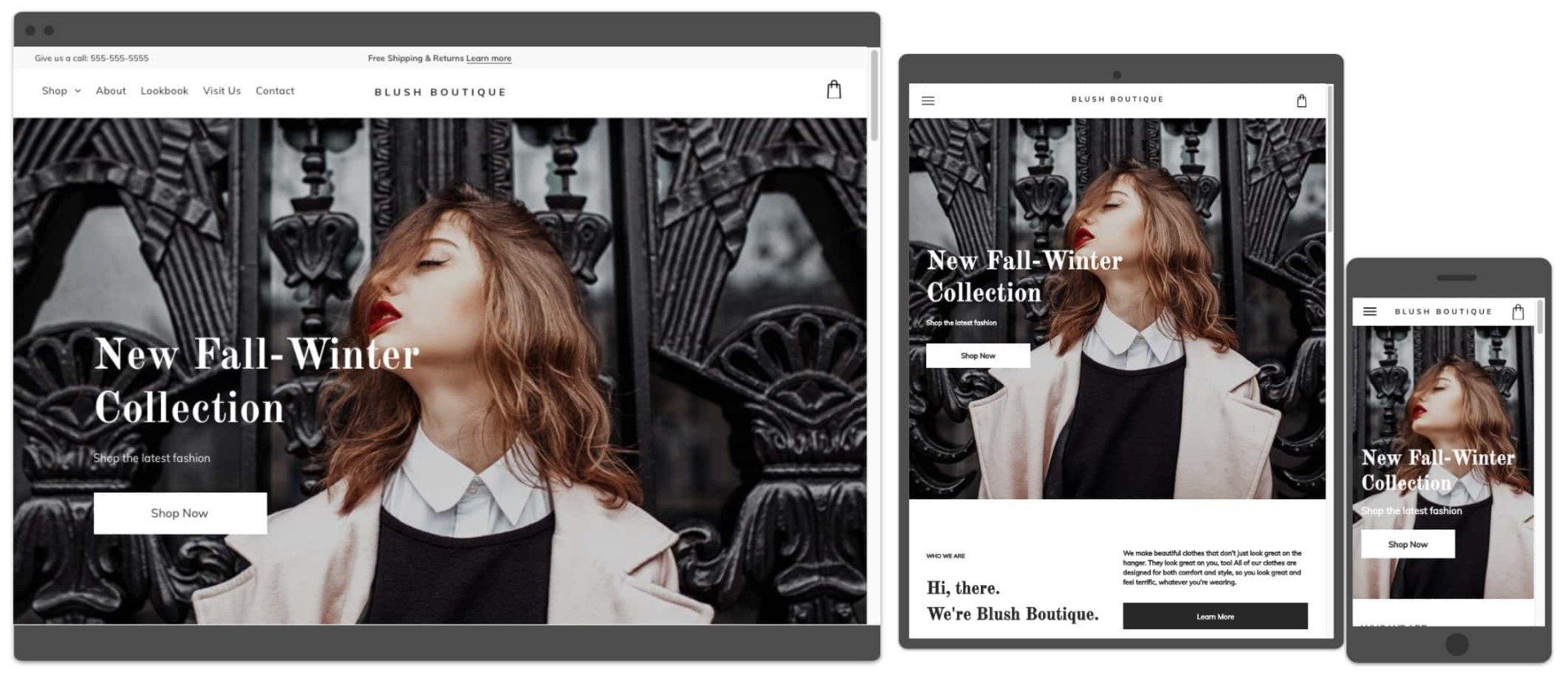The width and height of the screenshot is (1568, 684).
Task: Tap the phone home button
Action: click(1456, 644)
